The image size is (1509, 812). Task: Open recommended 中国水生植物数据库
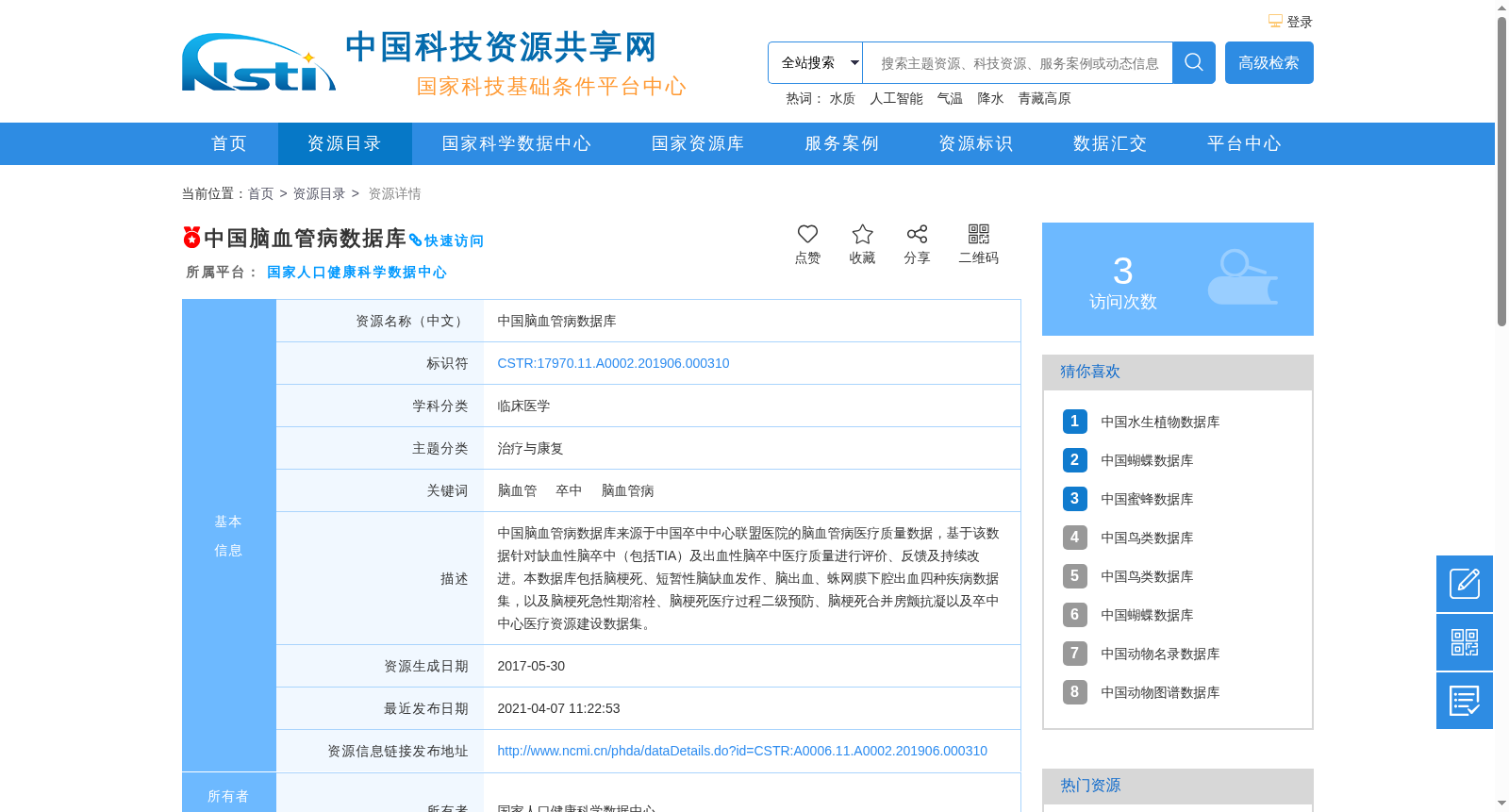pos(1160,422)
